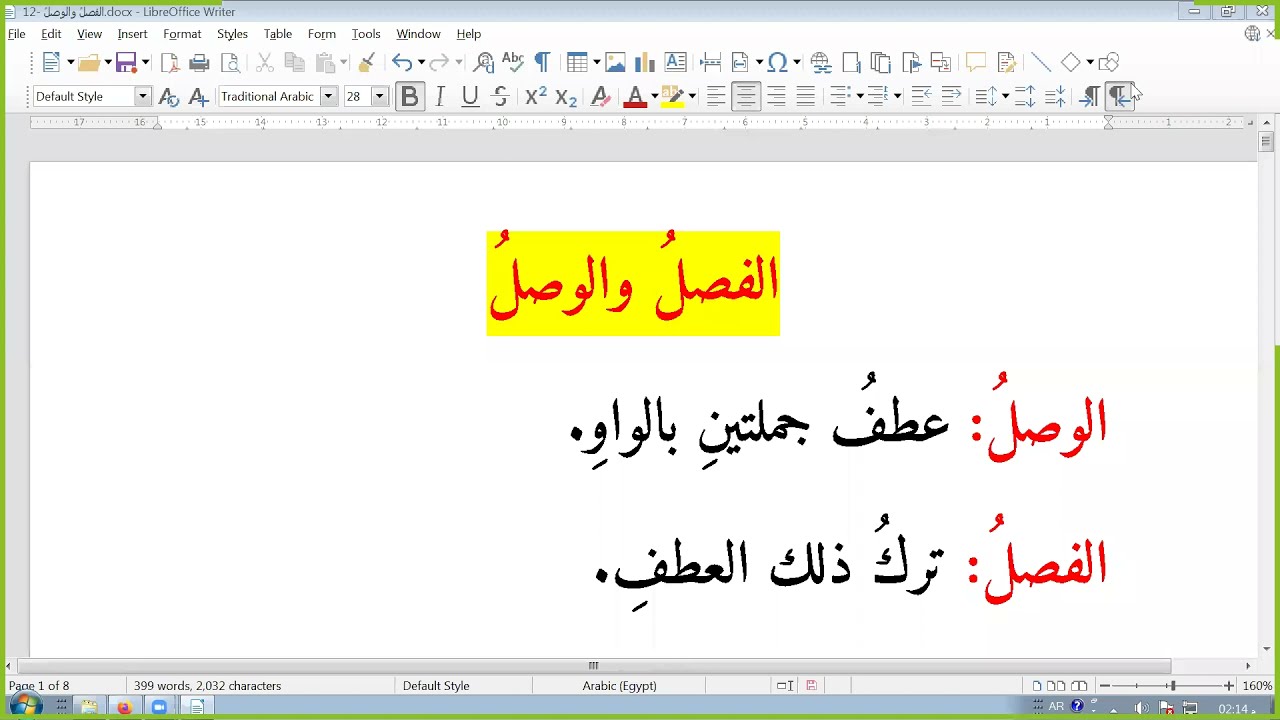Image resolution: width=1280 pixels, height=720 pixels.
Task: Open Find and Replace
Action: point(484,63)
